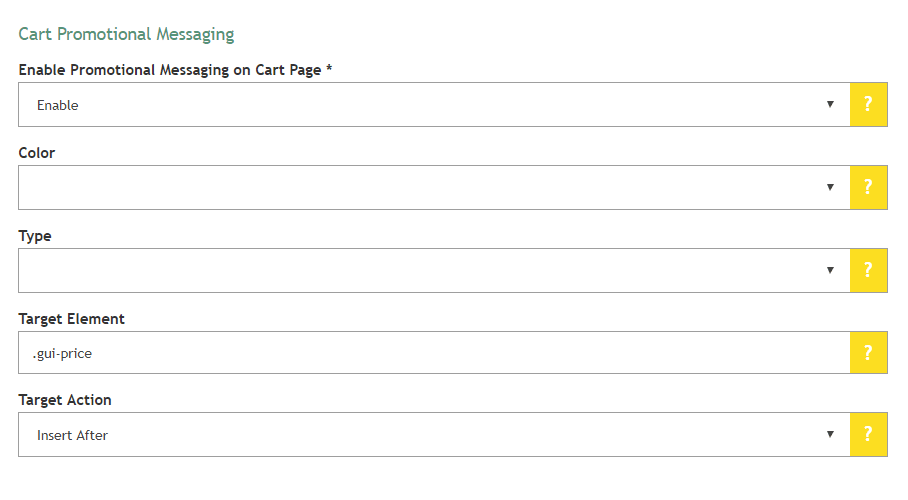Screen dimensions: 908x500
Task: Click help icon for Enable Promotional Messaging
Action: click(x=868, y=105)
